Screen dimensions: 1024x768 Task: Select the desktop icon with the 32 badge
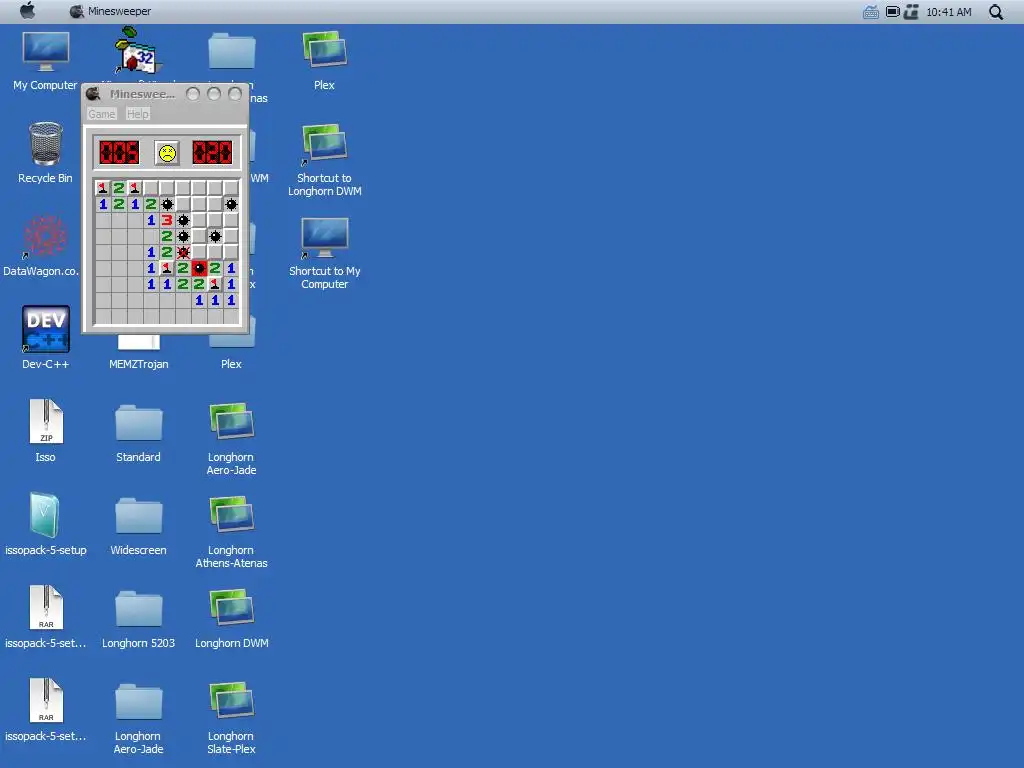(x=136, y=50)
